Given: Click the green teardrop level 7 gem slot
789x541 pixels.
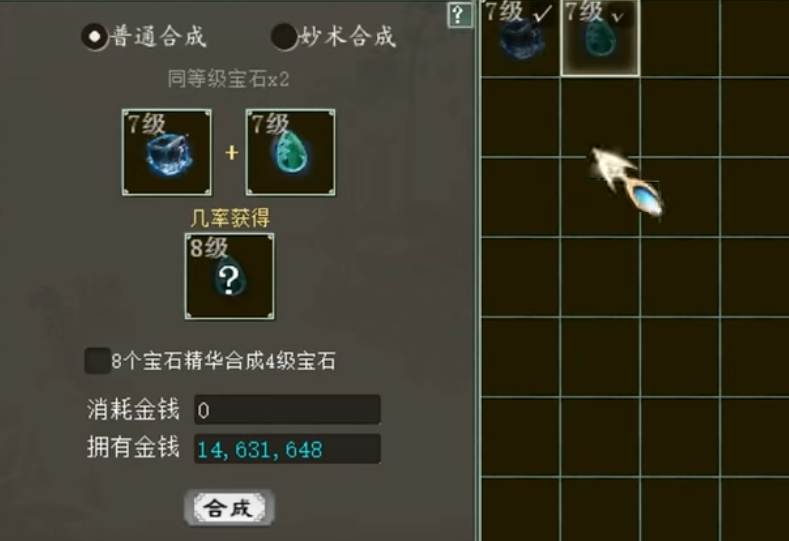Looking at the screenshot, I should tap(291, 152).
